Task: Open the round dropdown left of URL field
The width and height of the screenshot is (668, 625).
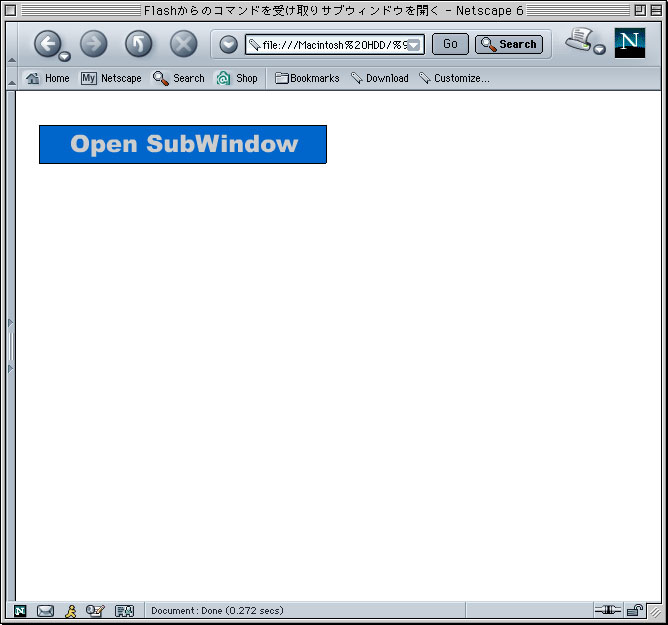Action: [228, 44]
